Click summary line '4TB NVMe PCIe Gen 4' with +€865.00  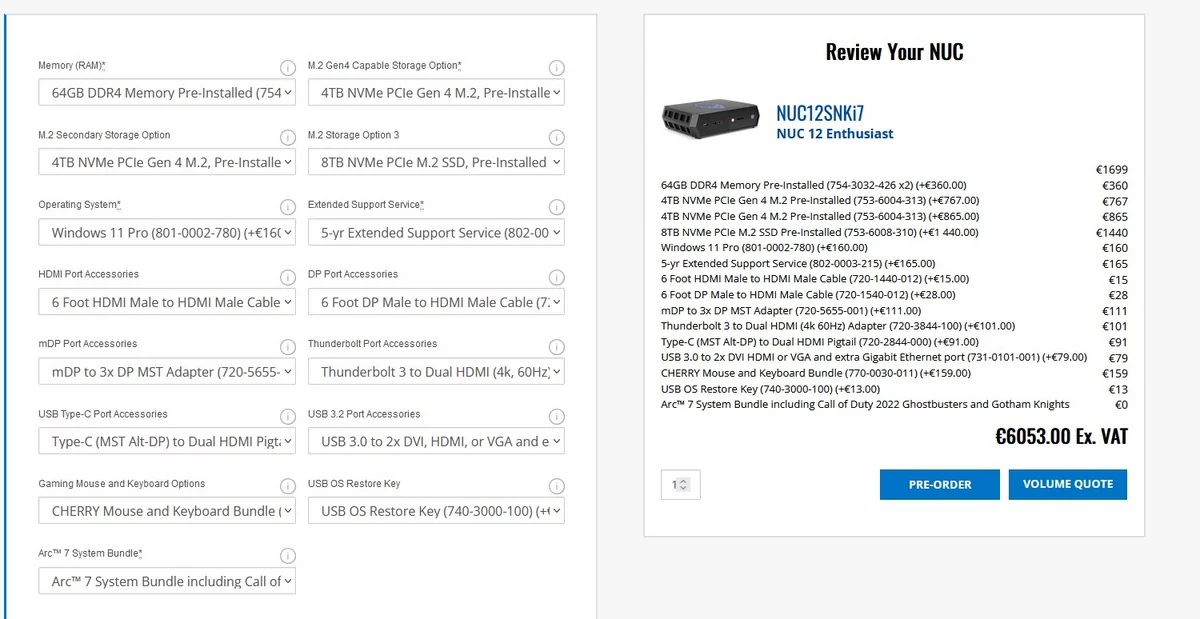[820, 217]
